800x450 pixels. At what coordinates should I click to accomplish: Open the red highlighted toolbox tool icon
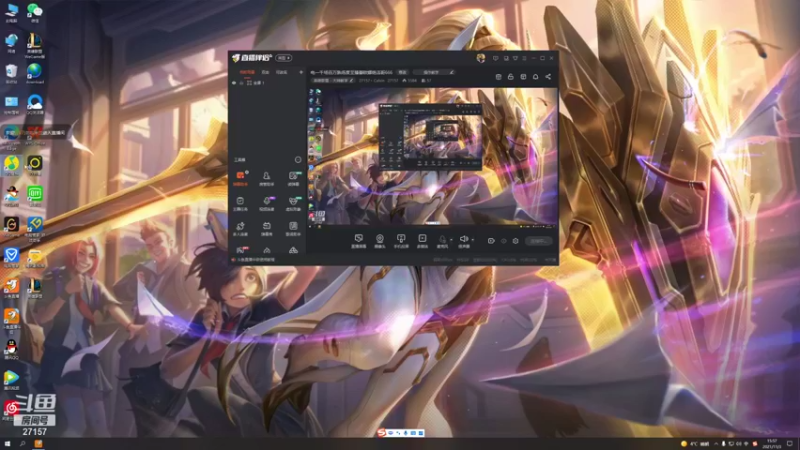240,178
